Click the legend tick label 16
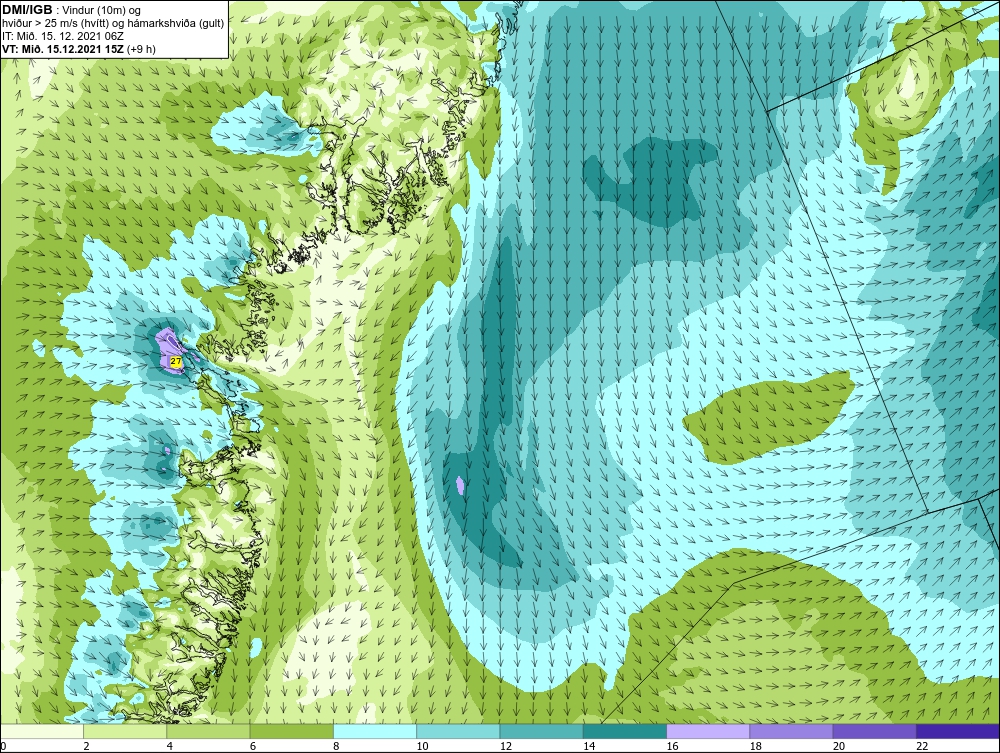Image resolution: width=1000 pixels, height=753 pixels. tap(672, 747)
